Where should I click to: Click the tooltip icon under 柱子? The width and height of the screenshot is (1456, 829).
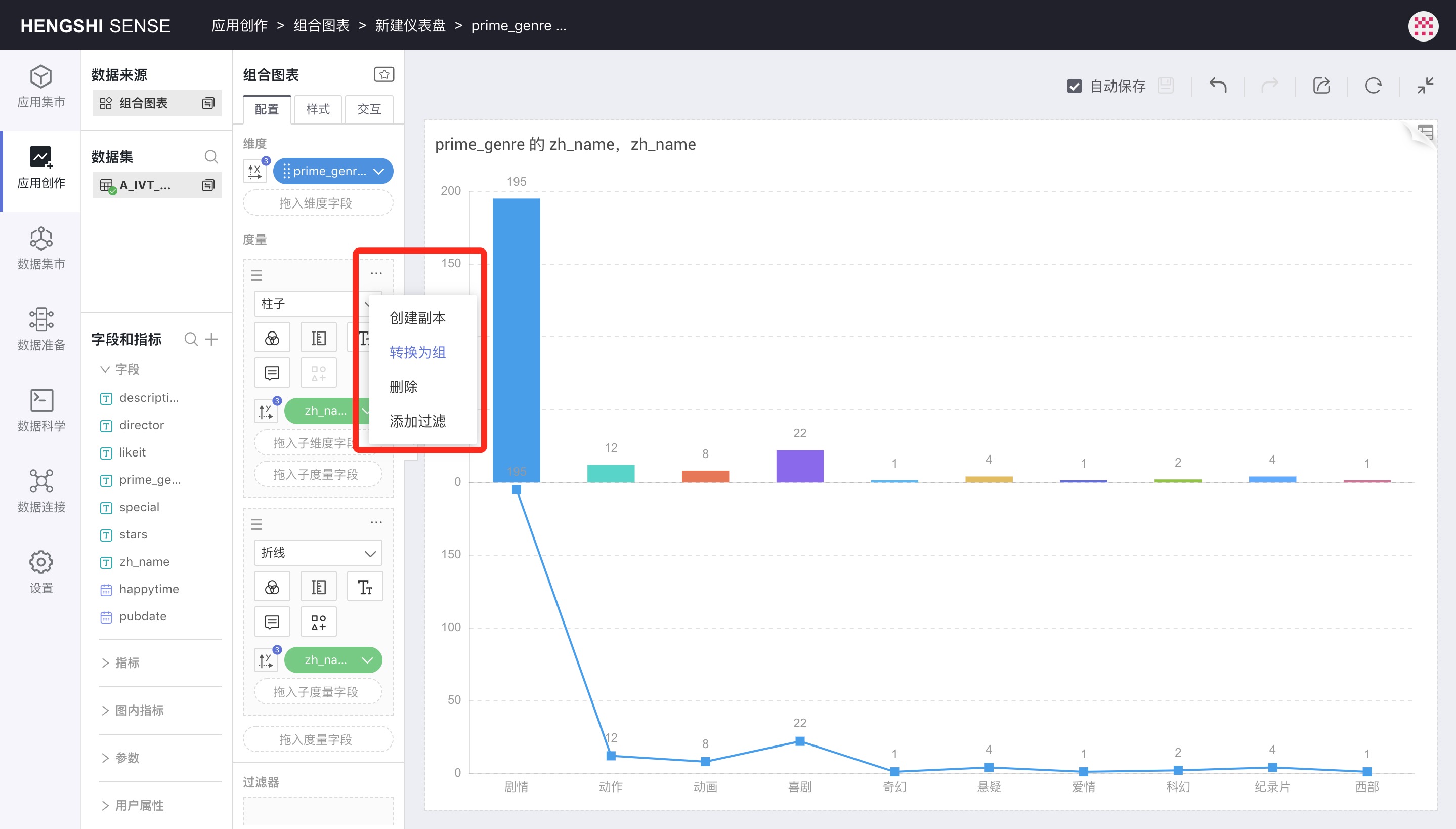click(x=272, y=373)
